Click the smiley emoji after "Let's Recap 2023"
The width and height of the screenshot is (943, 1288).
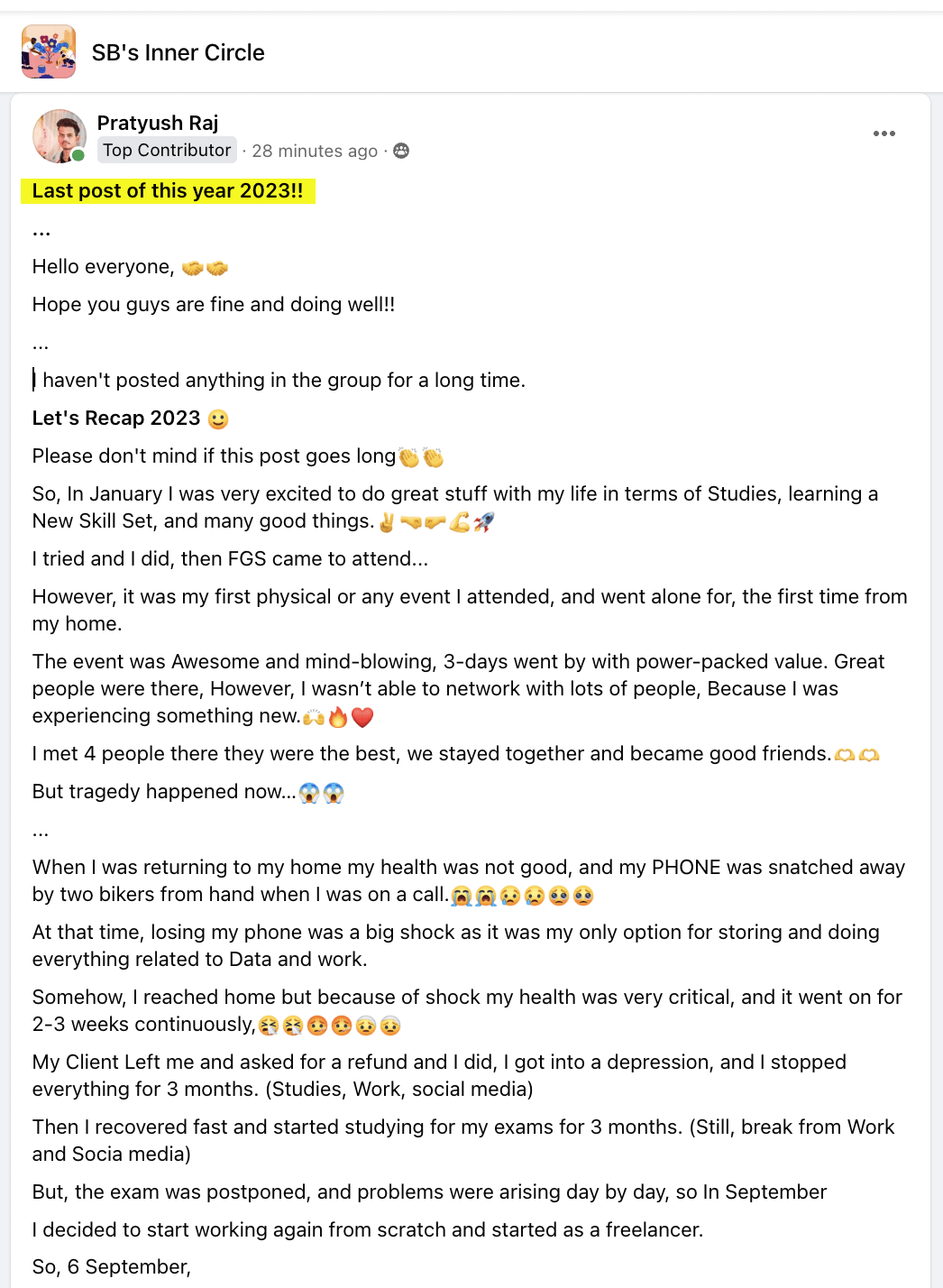(x=218, y=419)
